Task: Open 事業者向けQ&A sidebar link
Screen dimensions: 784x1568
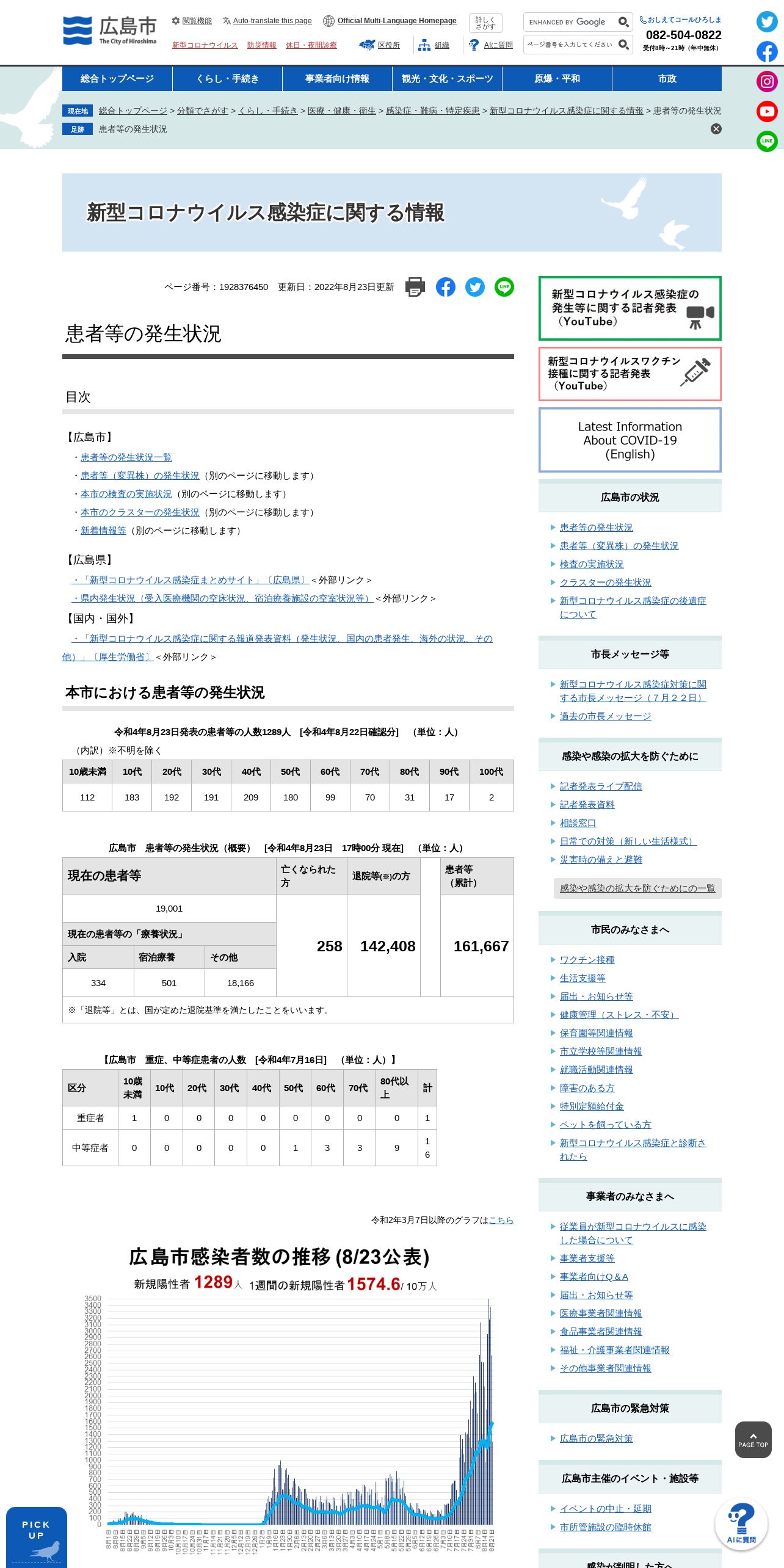Action: (x=593, y=1277)
